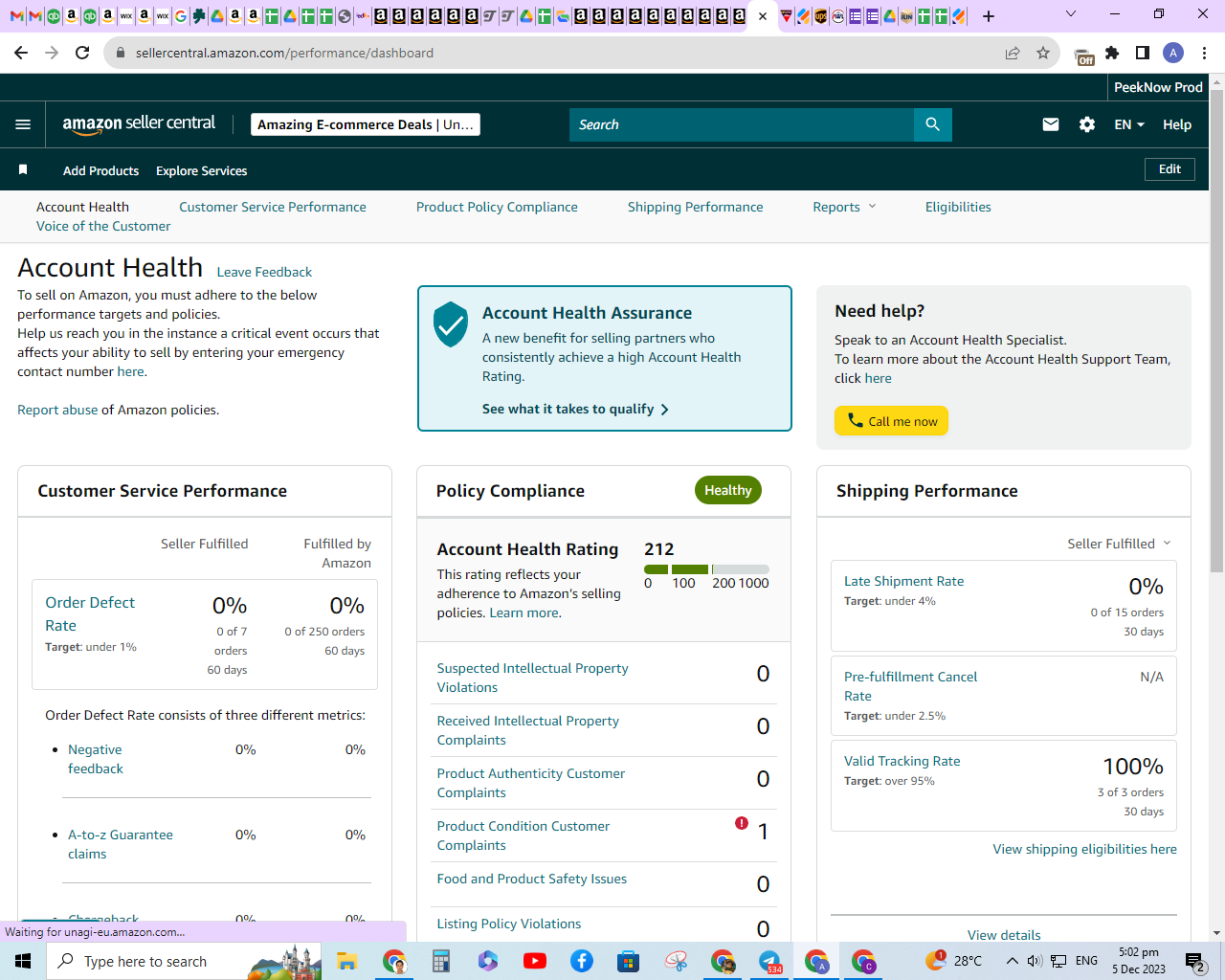Click the Healthy status badge

click(728, 490)
